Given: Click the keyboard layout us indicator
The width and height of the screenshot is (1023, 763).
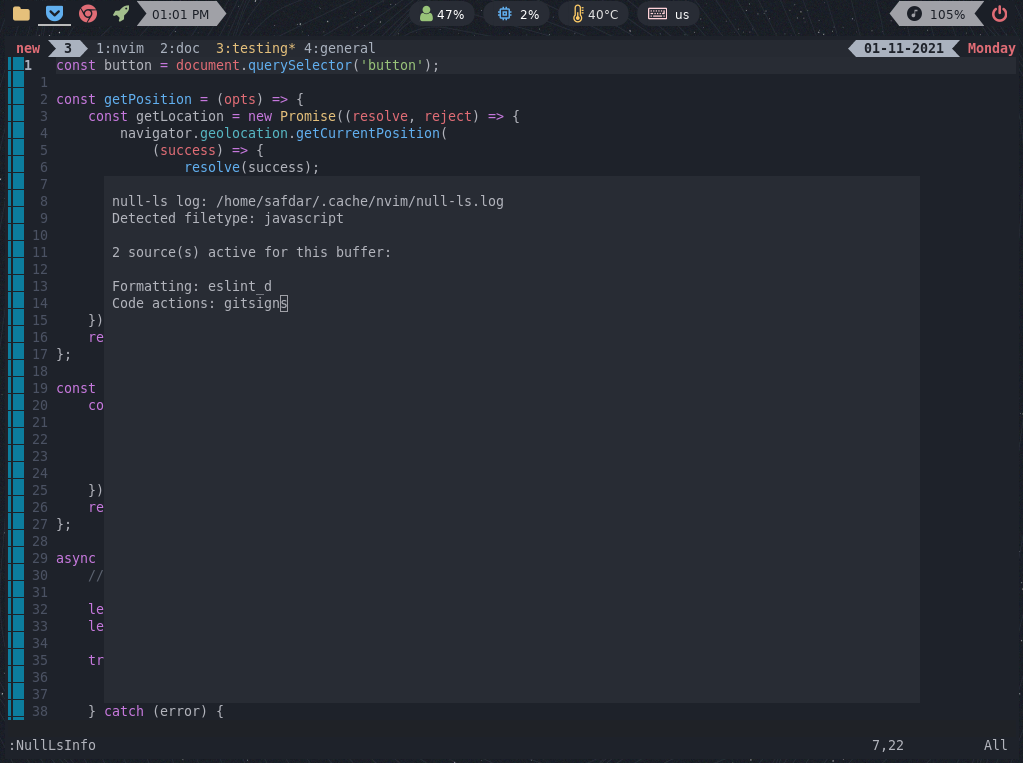Looking at the screenshot, I should click(x=668, y=14).
